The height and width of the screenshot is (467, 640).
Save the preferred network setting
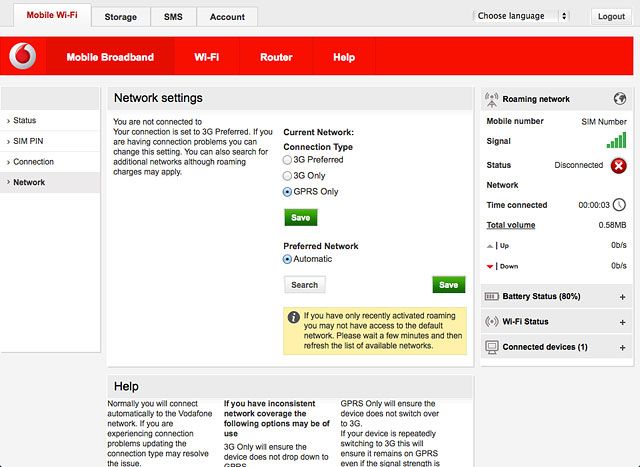click(x=449, y=285)
